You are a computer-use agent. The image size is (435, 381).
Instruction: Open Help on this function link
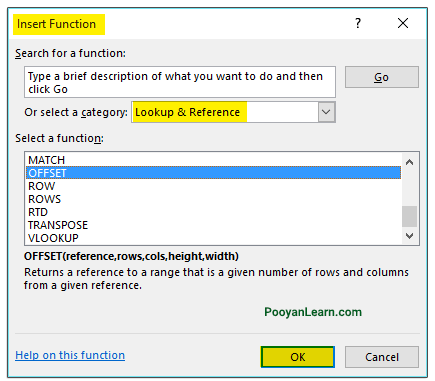(x=70, y=355)
